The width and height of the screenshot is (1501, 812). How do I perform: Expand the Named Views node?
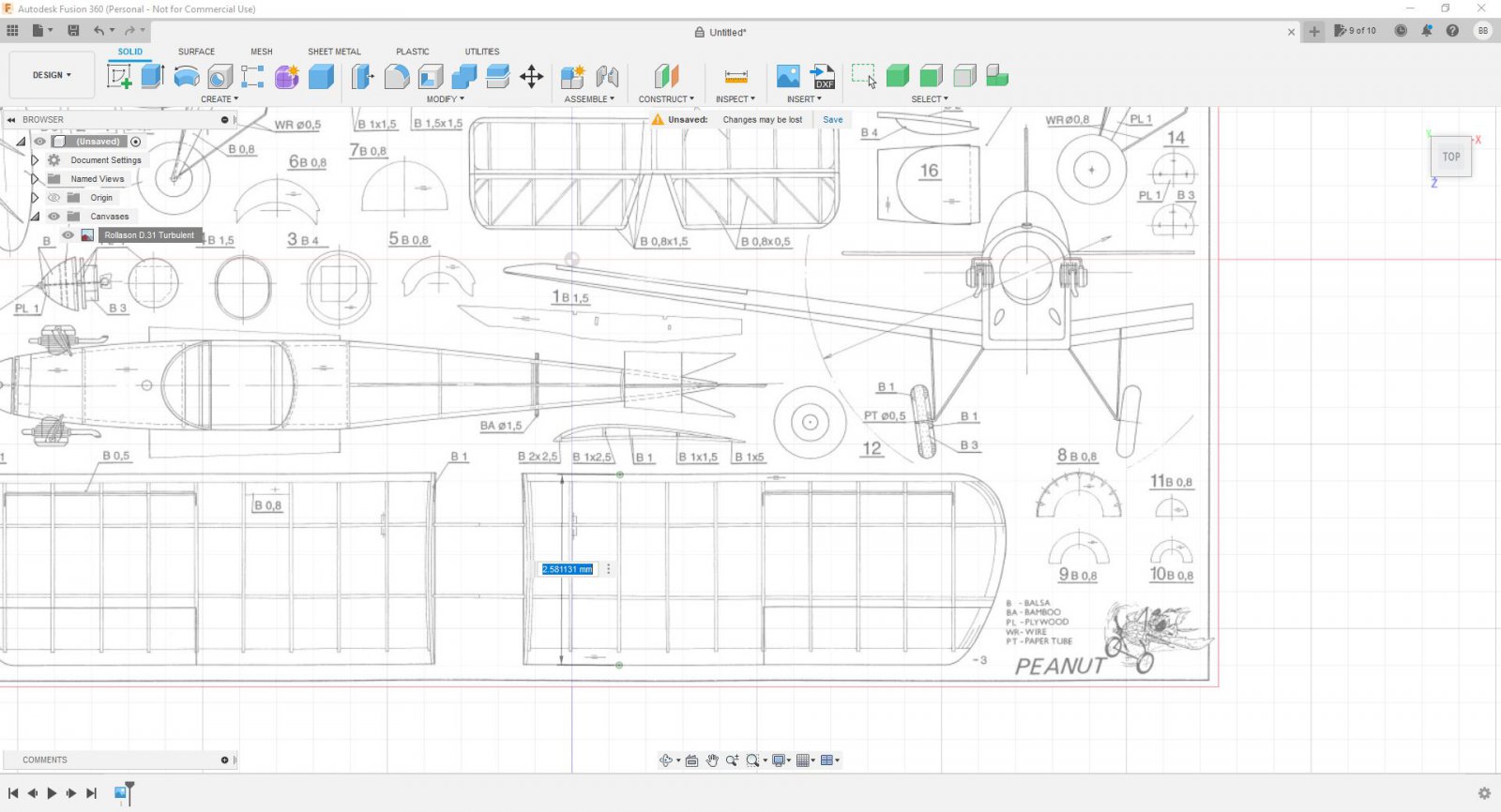35,179
